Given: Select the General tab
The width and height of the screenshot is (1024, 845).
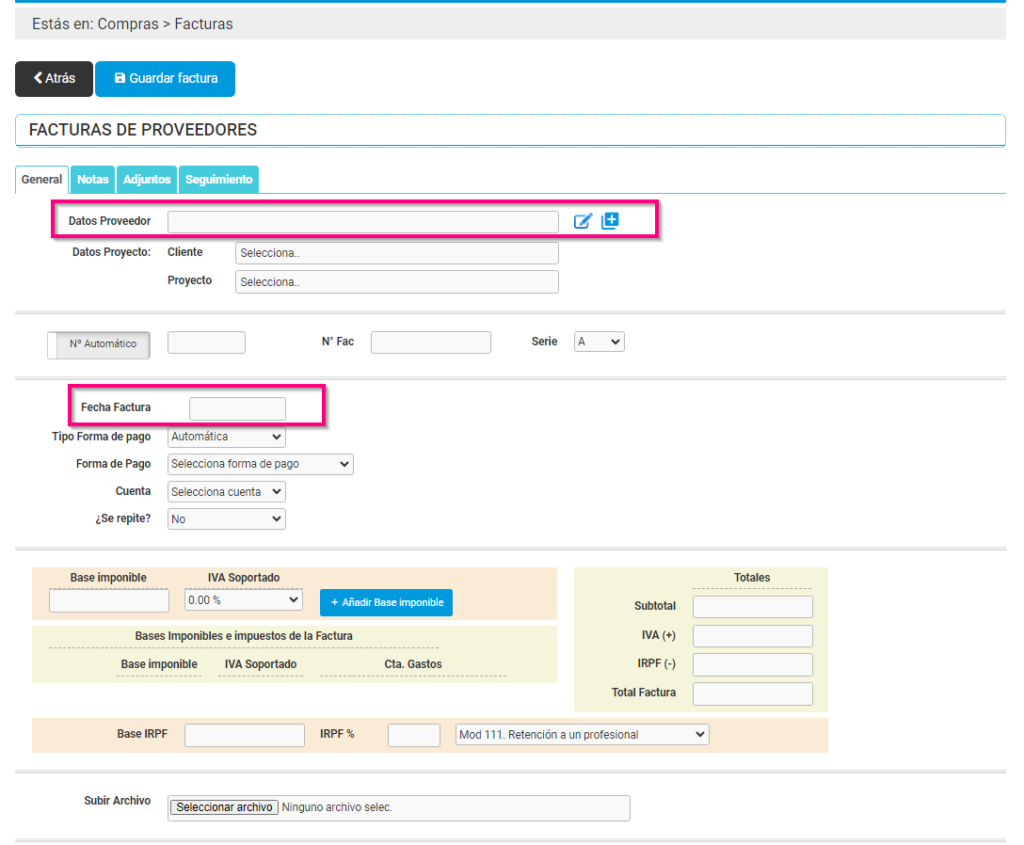Looking at the screenshot, I should (41, 179).
